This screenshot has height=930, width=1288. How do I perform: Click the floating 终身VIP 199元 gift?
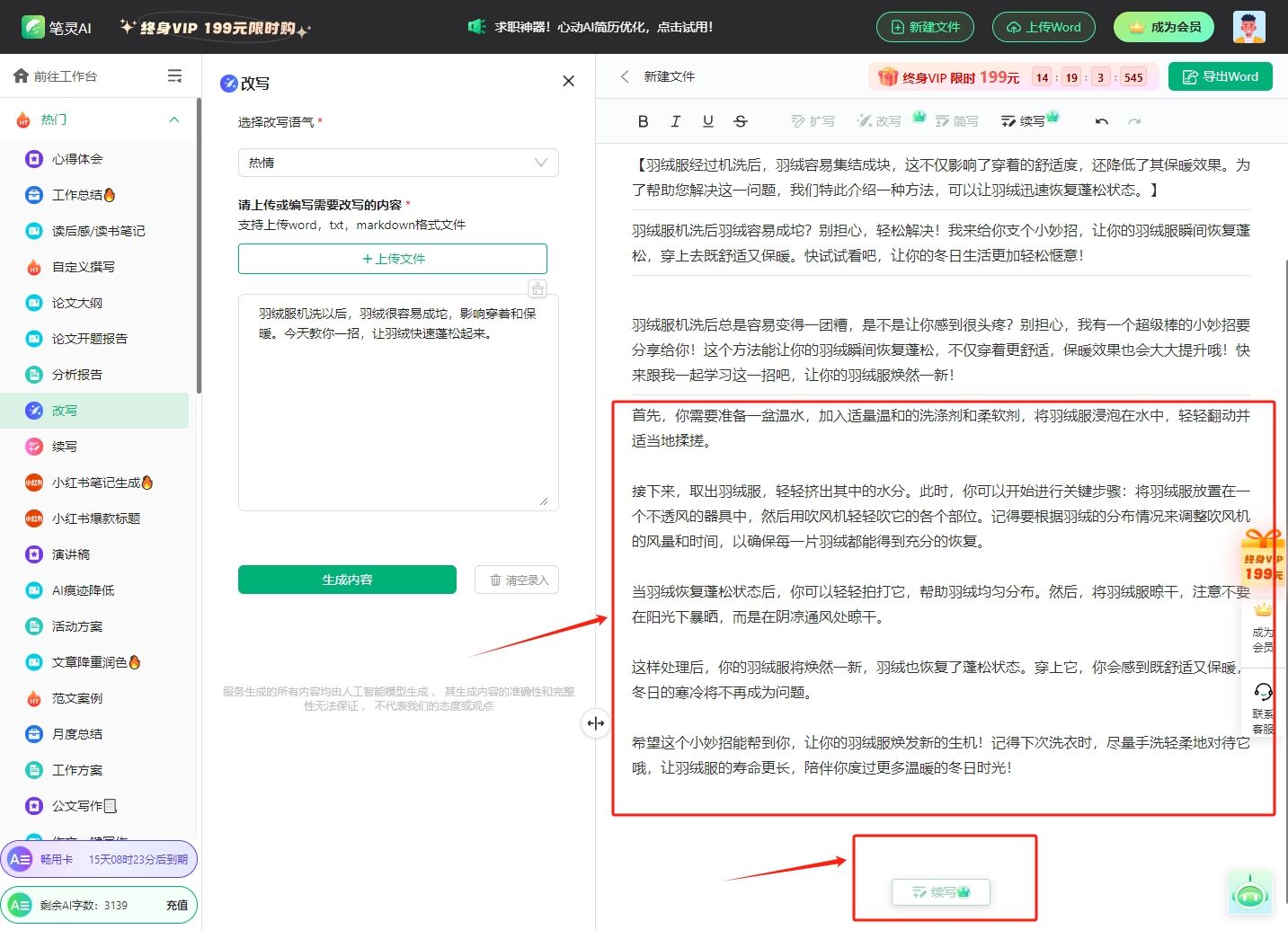click(1262, 556)
